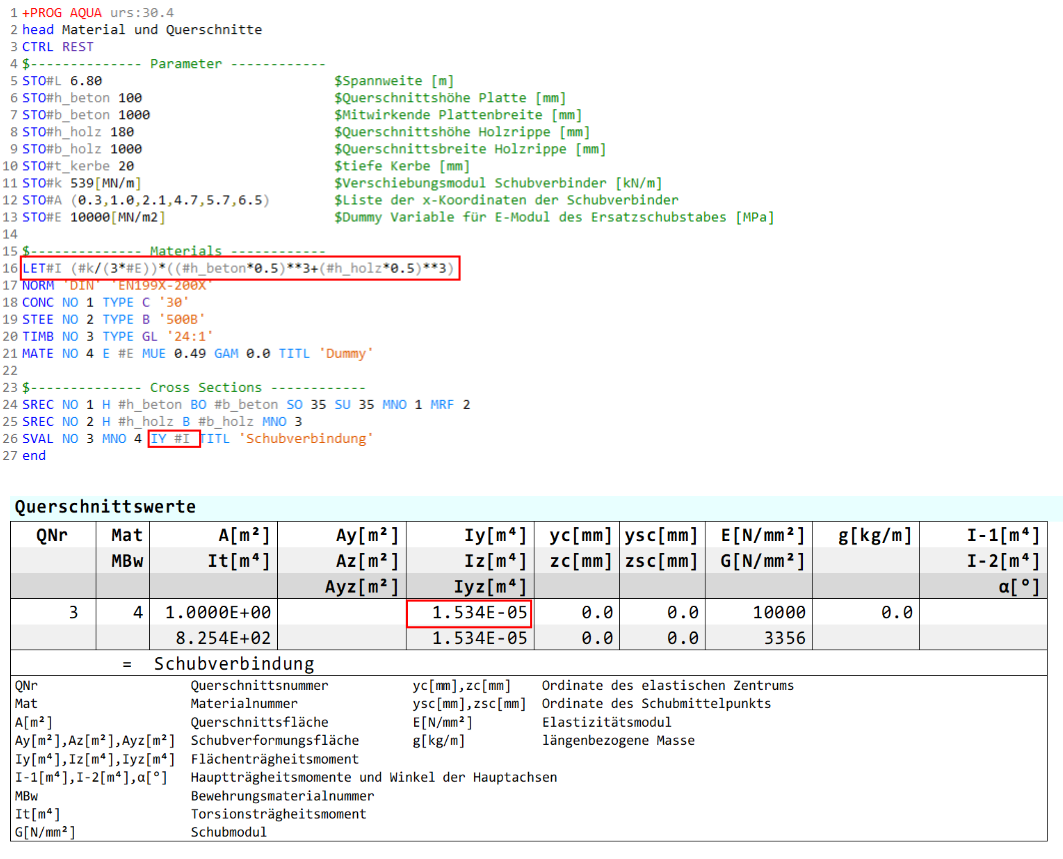Click the 'Dummy' title string on line 21
Screen dimensions: 1063x859
pyautogui.click(x=350, y=353)
